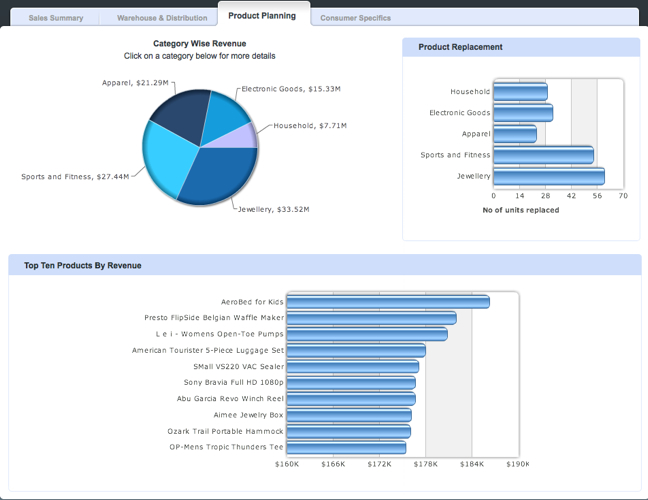Select the Apparel bar in Product Replacement
Viewport: 648px width, 500px height.
pos(515,134)
